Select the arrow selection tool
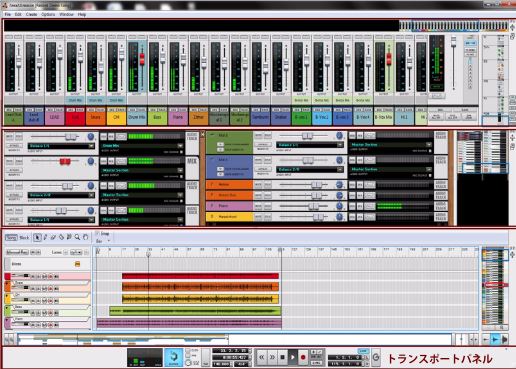Screen dimensions: 516x369 (37, 237)
